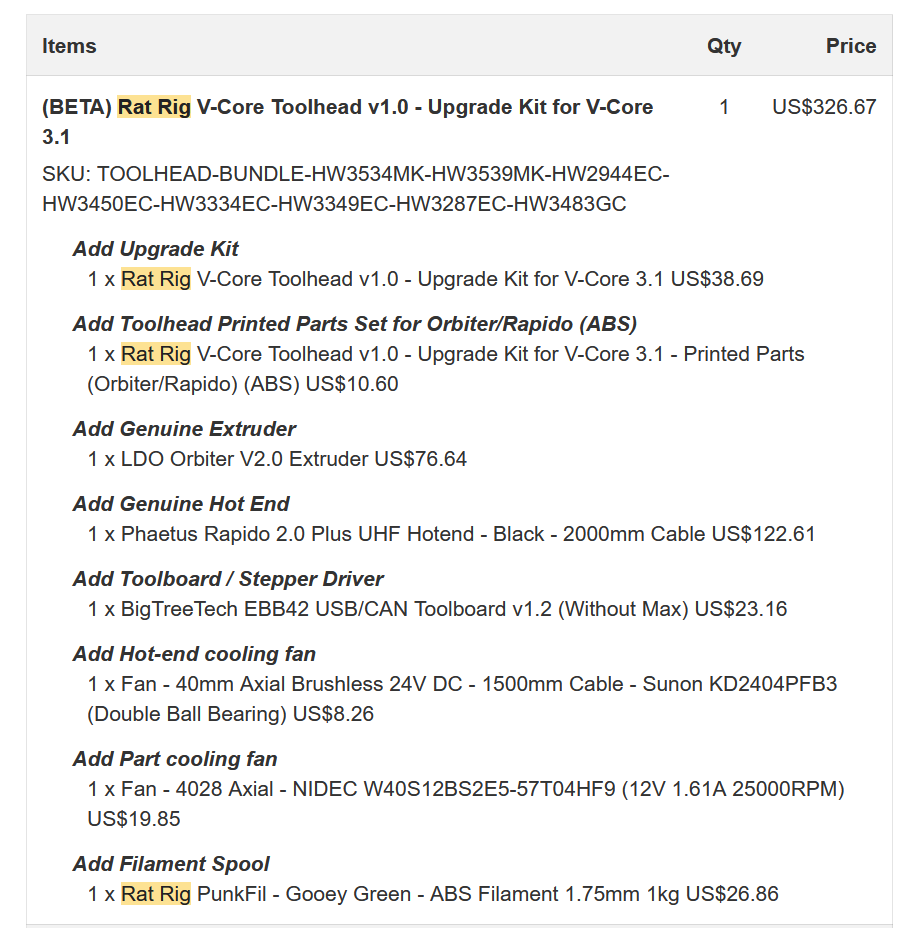Click the Phaetus Rapido 2.0 Plus hotend line
This screenshot has height=928, width=913.
tap(451, 534)
